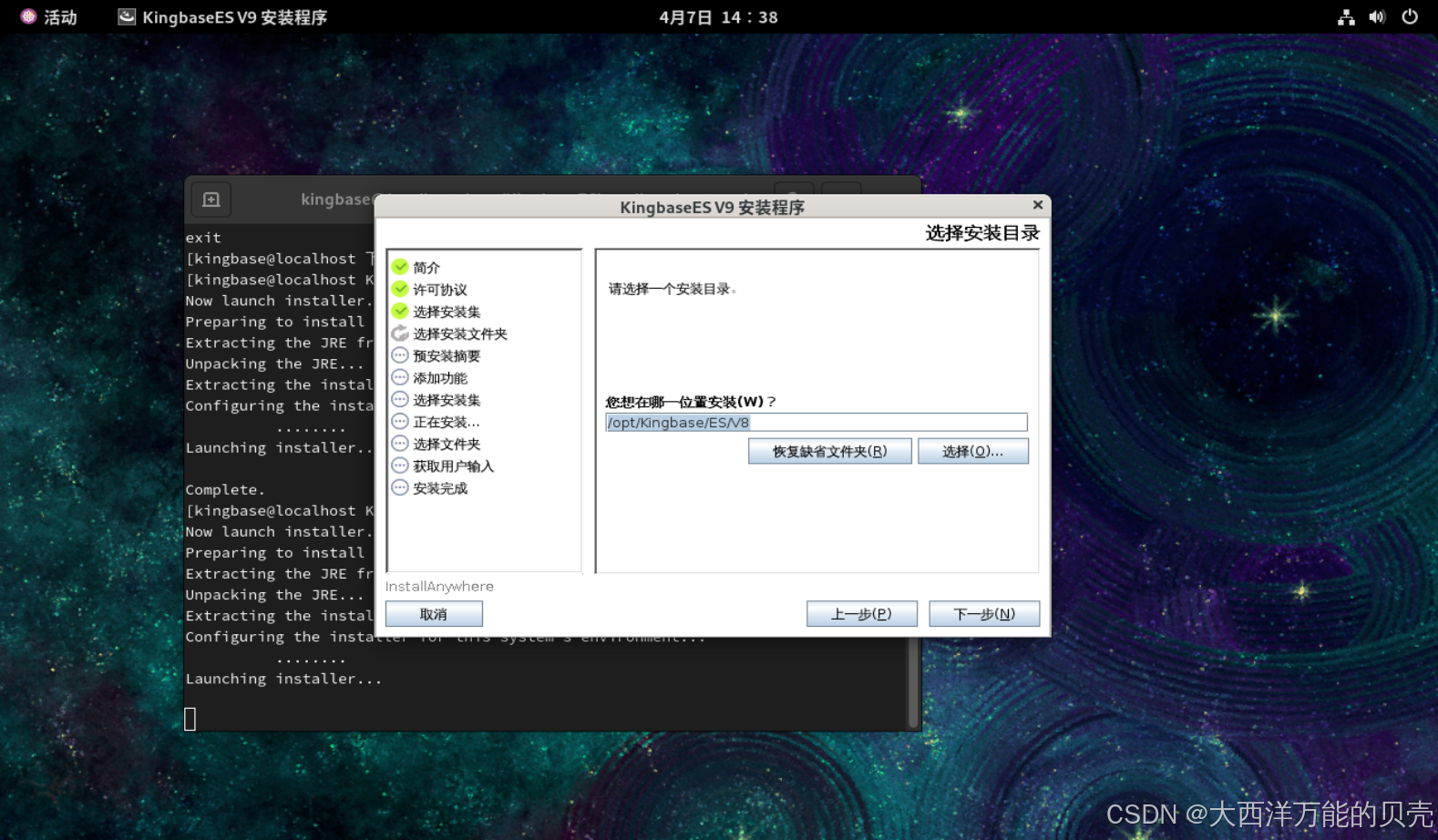Image resolution: width=1438 pixels, height=840 pixels.
Task: Open the 活动 activities overview
Action: (60, 17)
